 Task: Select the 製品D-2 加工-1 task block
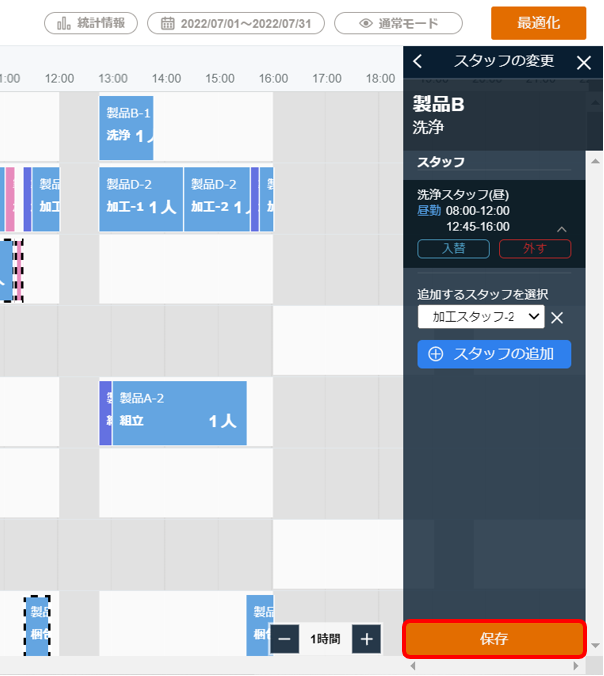[141, 199]
